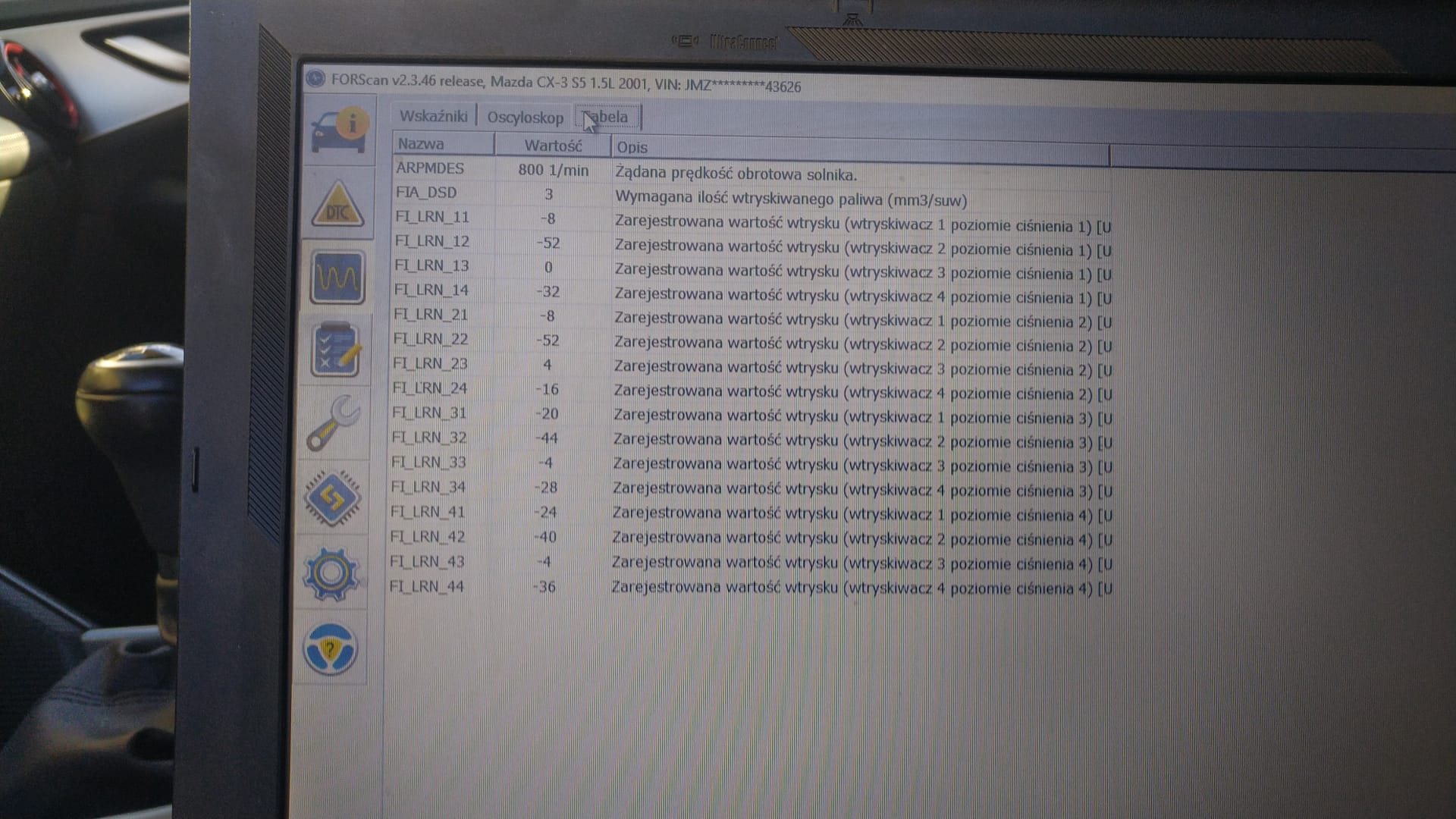Switch to the Wskaźniki tab
1456x819 pixels.
[433, 116]
